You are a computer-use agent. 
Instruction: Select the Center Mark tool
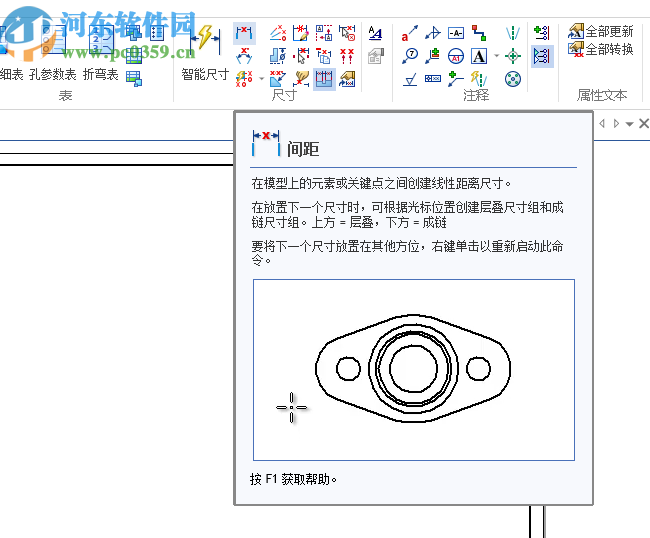[x=513, y=56]
